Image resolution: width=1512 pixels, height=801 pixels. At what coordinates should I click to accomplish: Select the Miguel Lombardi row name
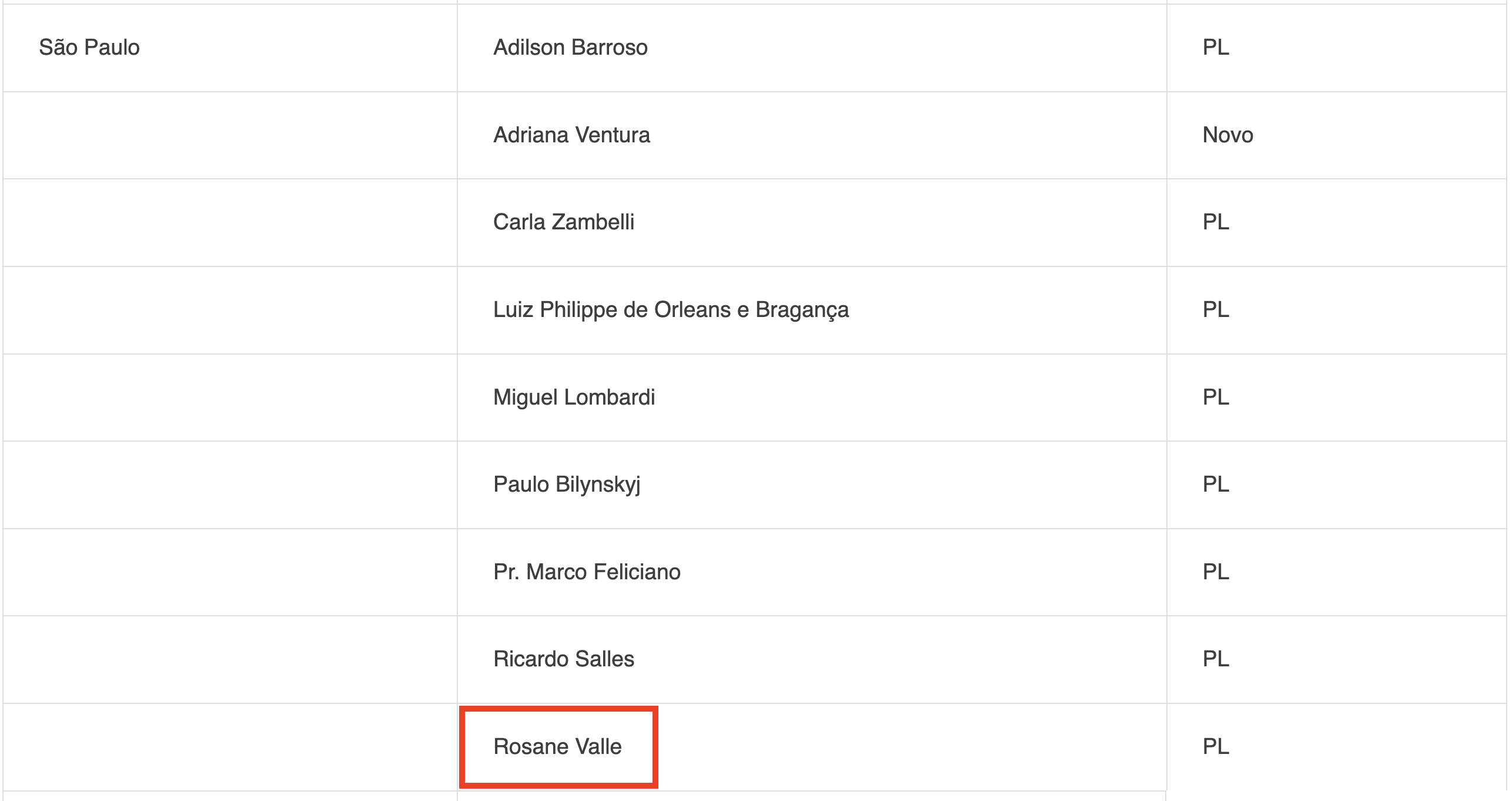(x=574, y=397)
